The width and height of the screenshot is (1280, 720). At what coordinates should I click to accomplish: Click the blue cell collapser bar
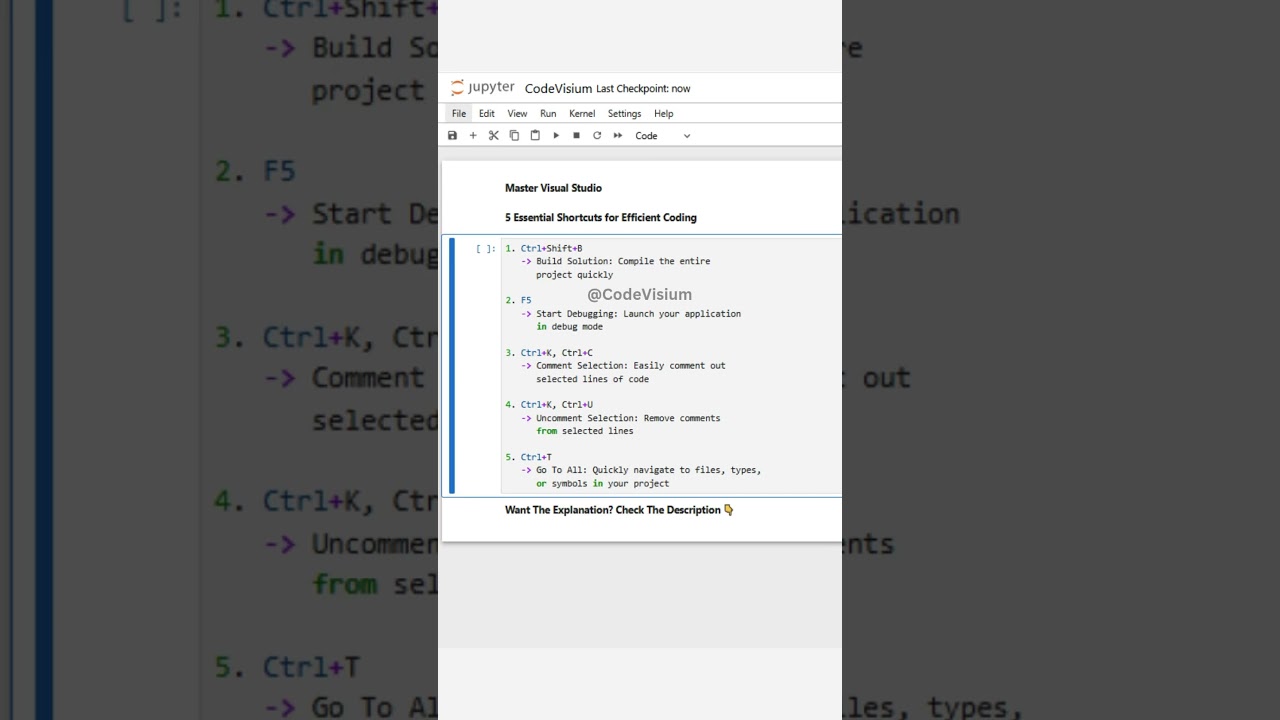pos(452,366)
